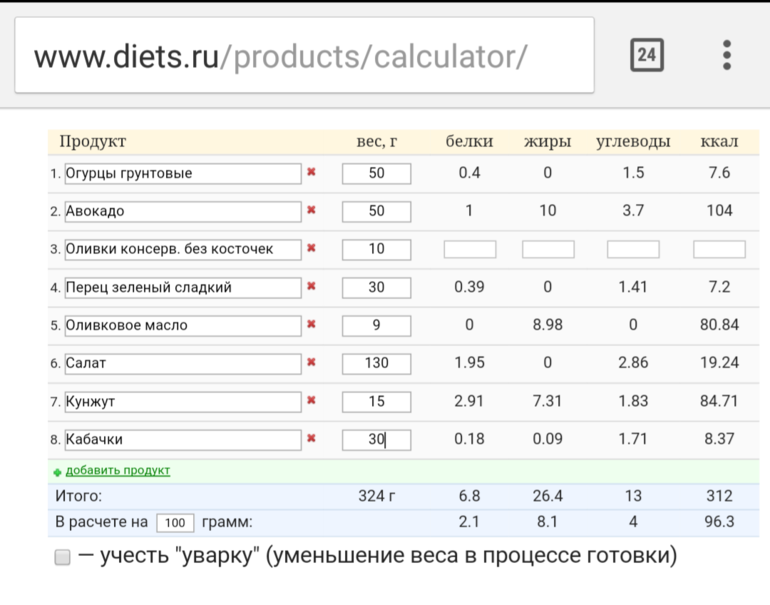Screen dimensions: 770x605
Task: Remove the Оливковое масло row
Action: coord(311,325)
